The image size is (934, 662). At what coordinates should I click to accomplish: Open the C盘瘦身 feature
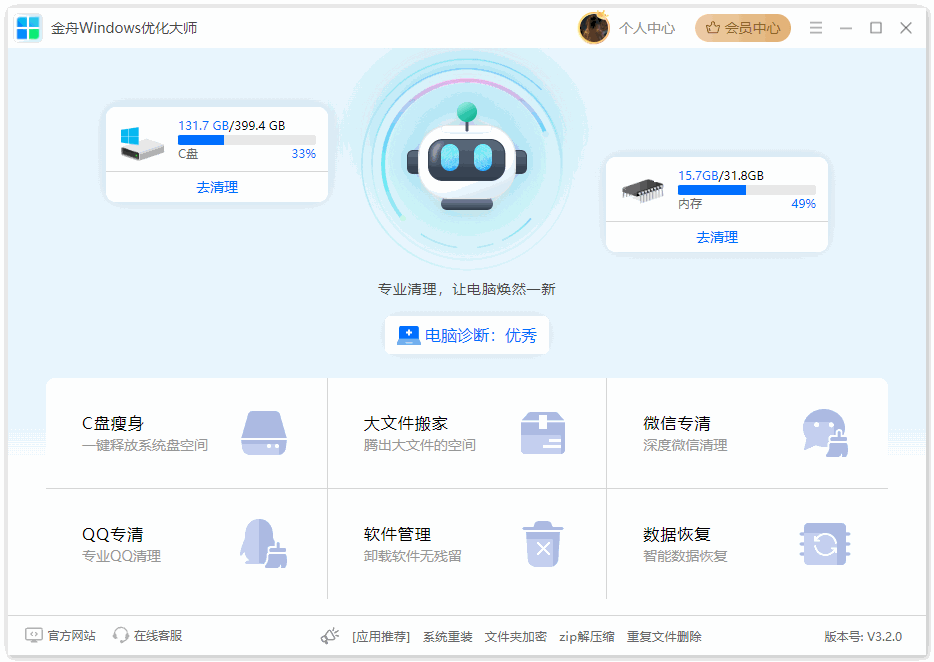pos(186,433)
